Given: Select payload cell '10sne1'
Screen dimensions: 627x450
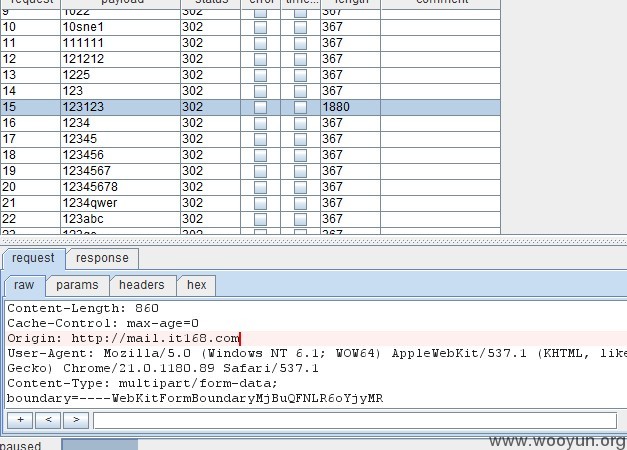Looking at the screenshot, I should click(120, 27).
